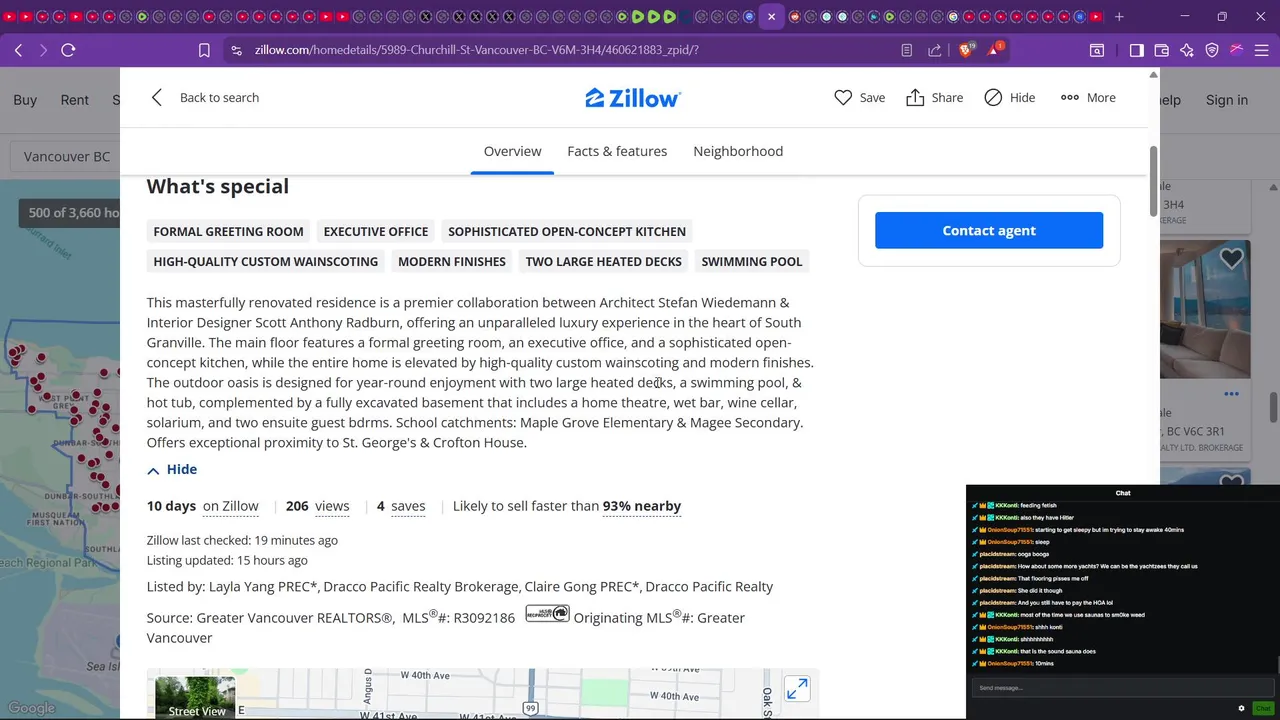Expand the map with the arrows icon

point(797,689)
